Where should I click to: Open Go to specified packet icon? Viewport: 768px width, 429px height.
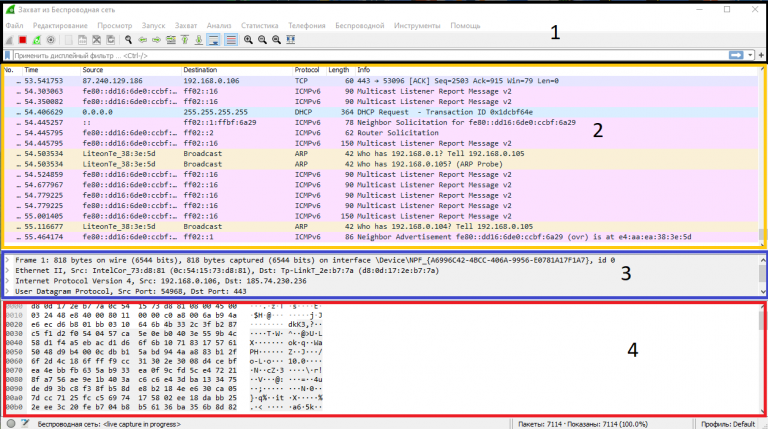click(170, 40)
